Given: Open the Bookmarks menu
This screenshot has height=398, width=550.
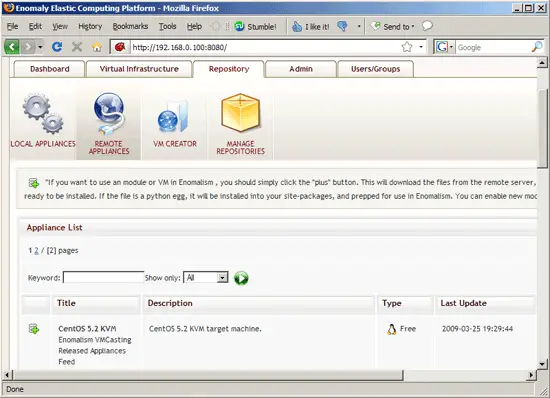Looking at the screenshot, I should (x=130, y=26).
